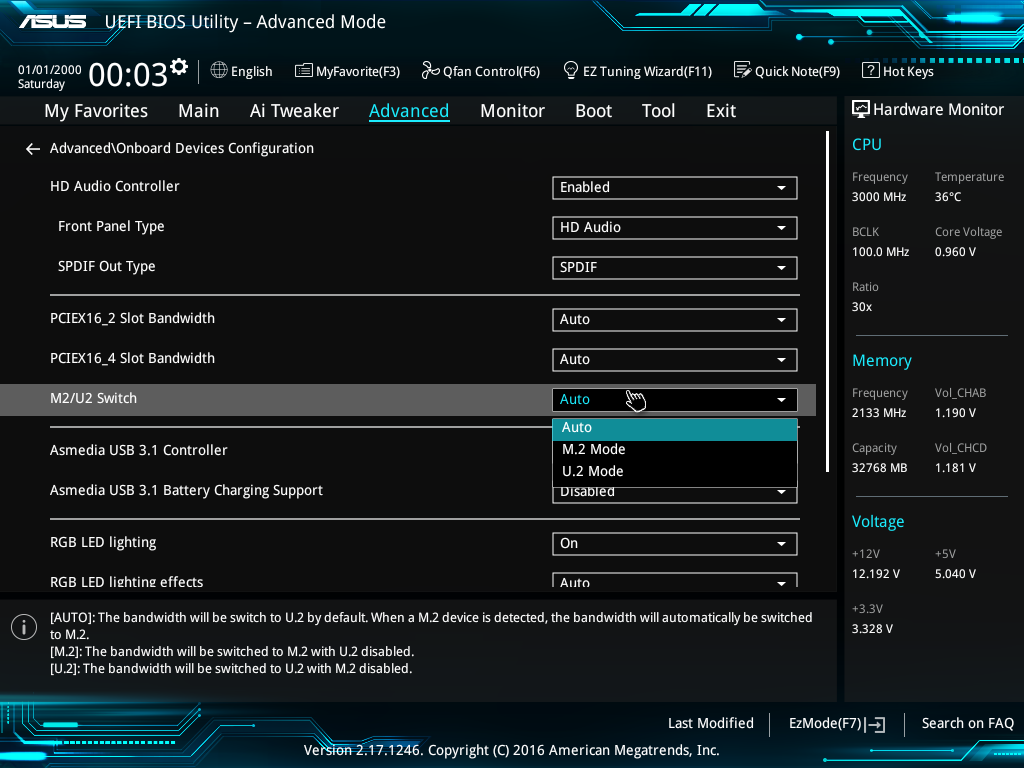Open PCIEX16_2 Slot Bandwidth dropdown

(x=675, y=319)
